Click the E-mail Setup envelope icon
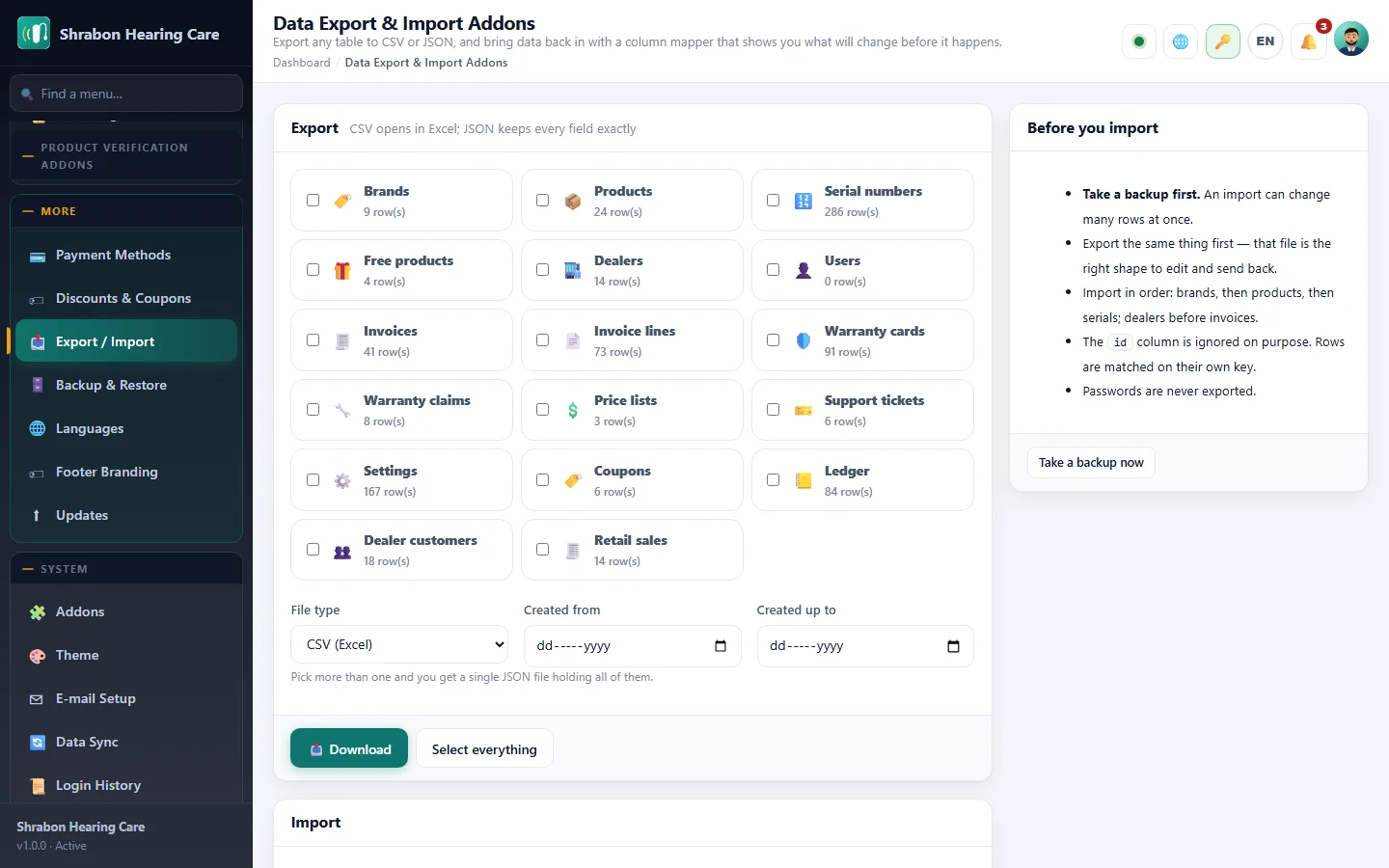Image resolution: width=1389 pixels, height=868 pixels. tap(37, 699)
